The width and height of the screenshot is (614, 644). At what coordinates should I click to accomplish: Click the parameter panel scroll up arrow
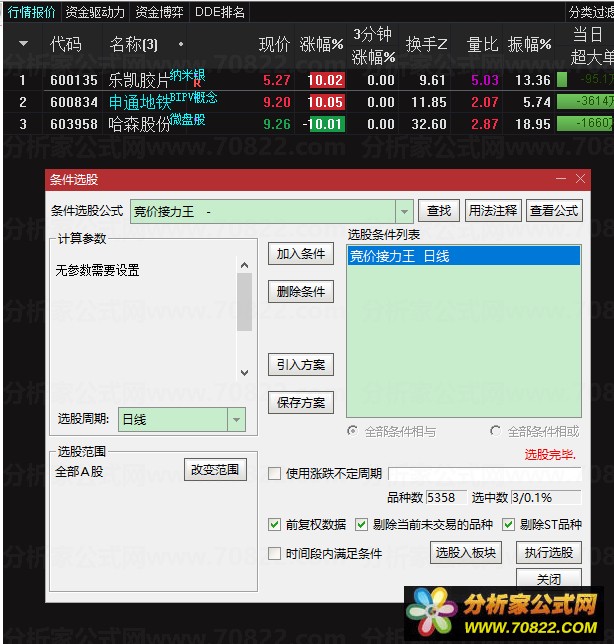coord(244,265)
